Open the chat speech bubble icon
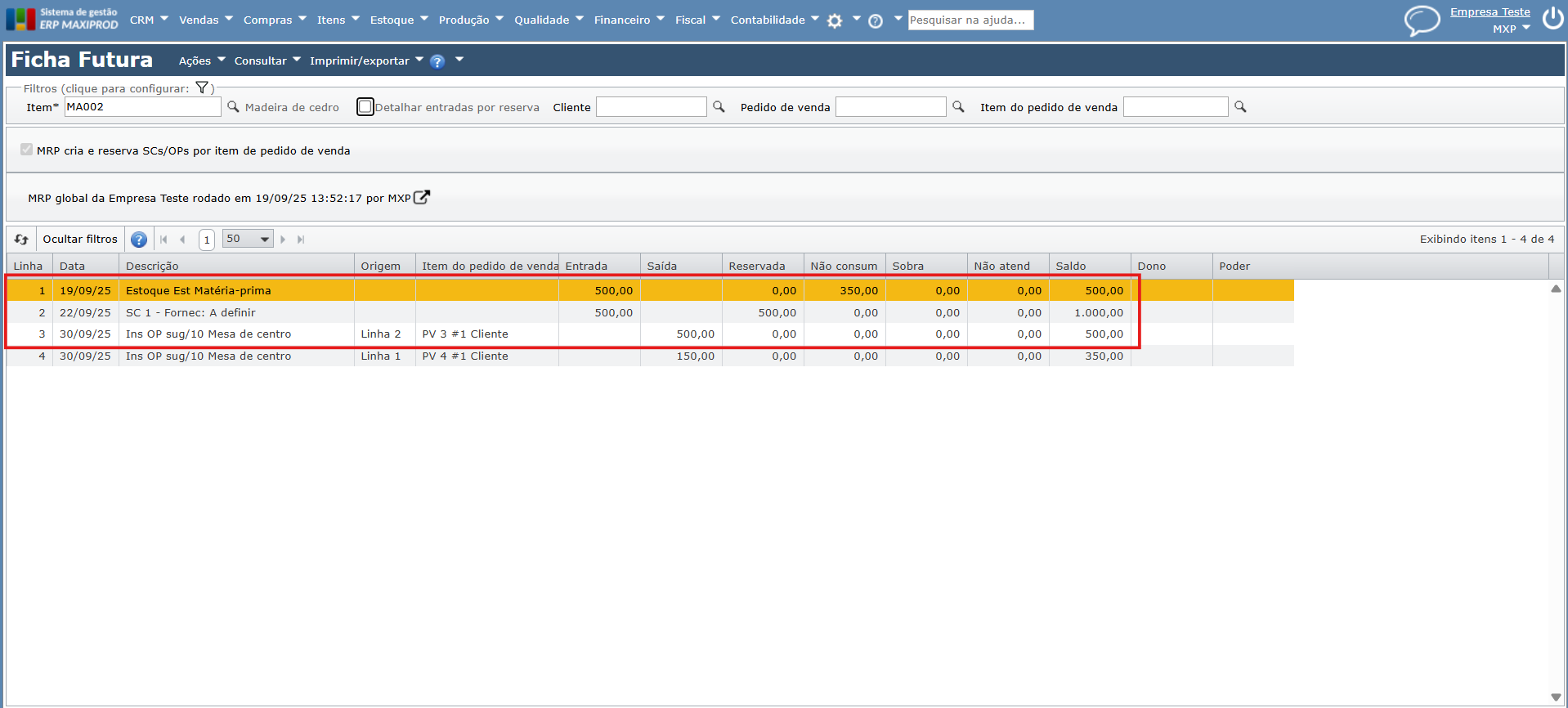 click(x=1422, y=20)
